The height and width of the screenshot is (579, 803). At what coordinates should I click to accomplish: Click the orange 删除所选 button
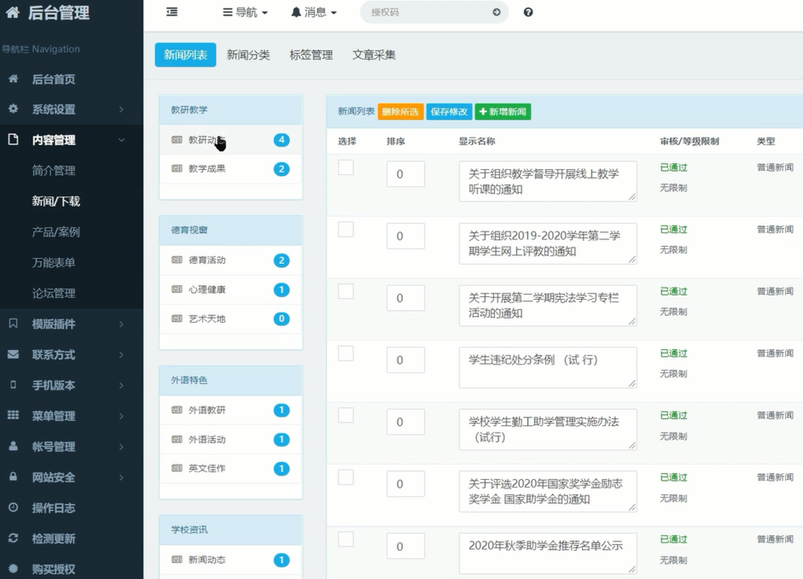tap(400, 112)
